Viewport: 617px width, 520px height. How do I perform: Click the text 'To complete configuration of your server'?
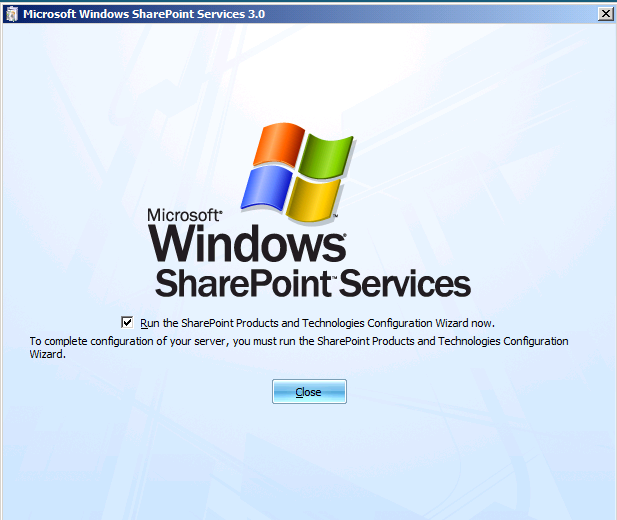click(128, 341)
